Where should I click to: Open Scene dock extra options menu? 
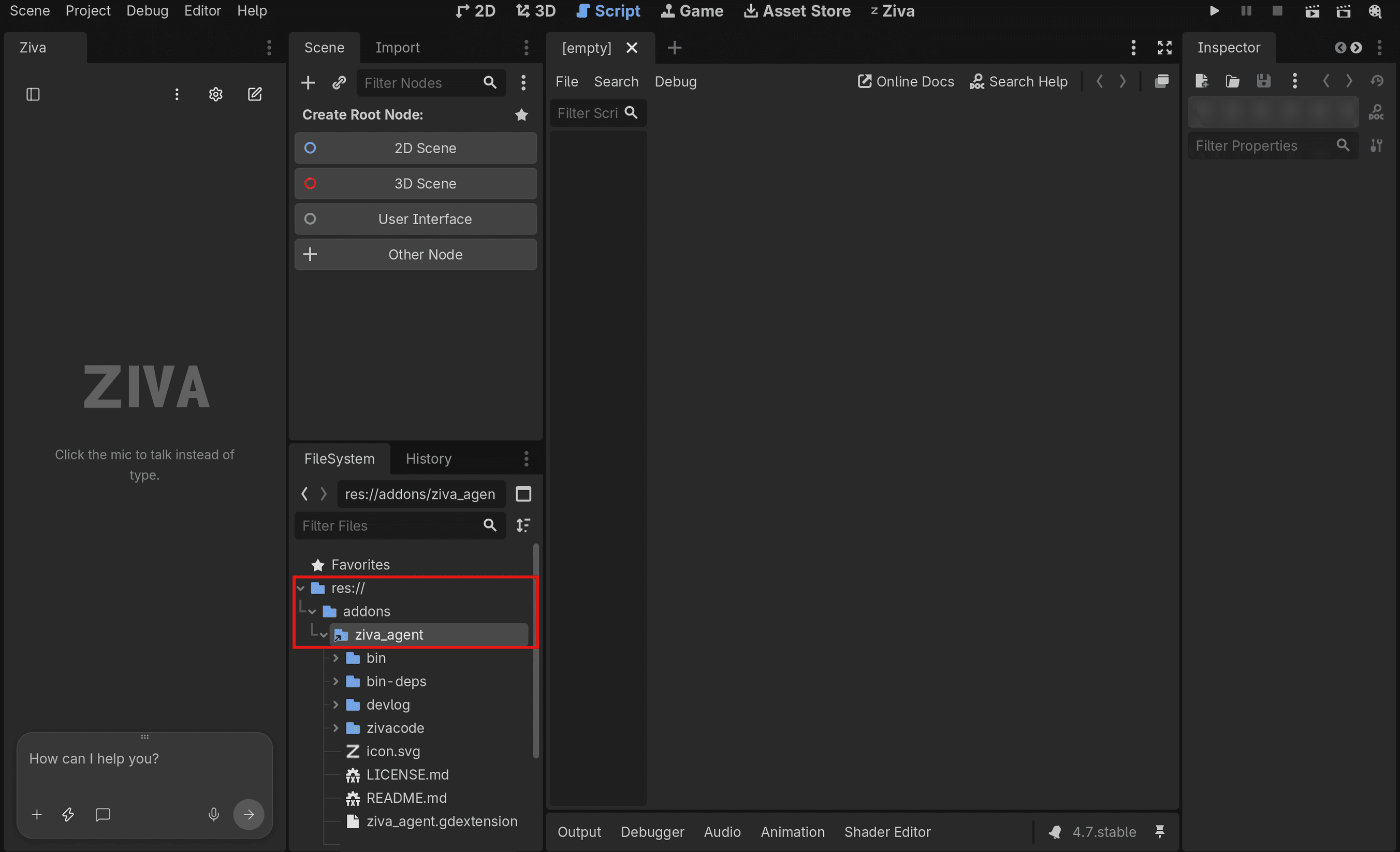[523, 83]
